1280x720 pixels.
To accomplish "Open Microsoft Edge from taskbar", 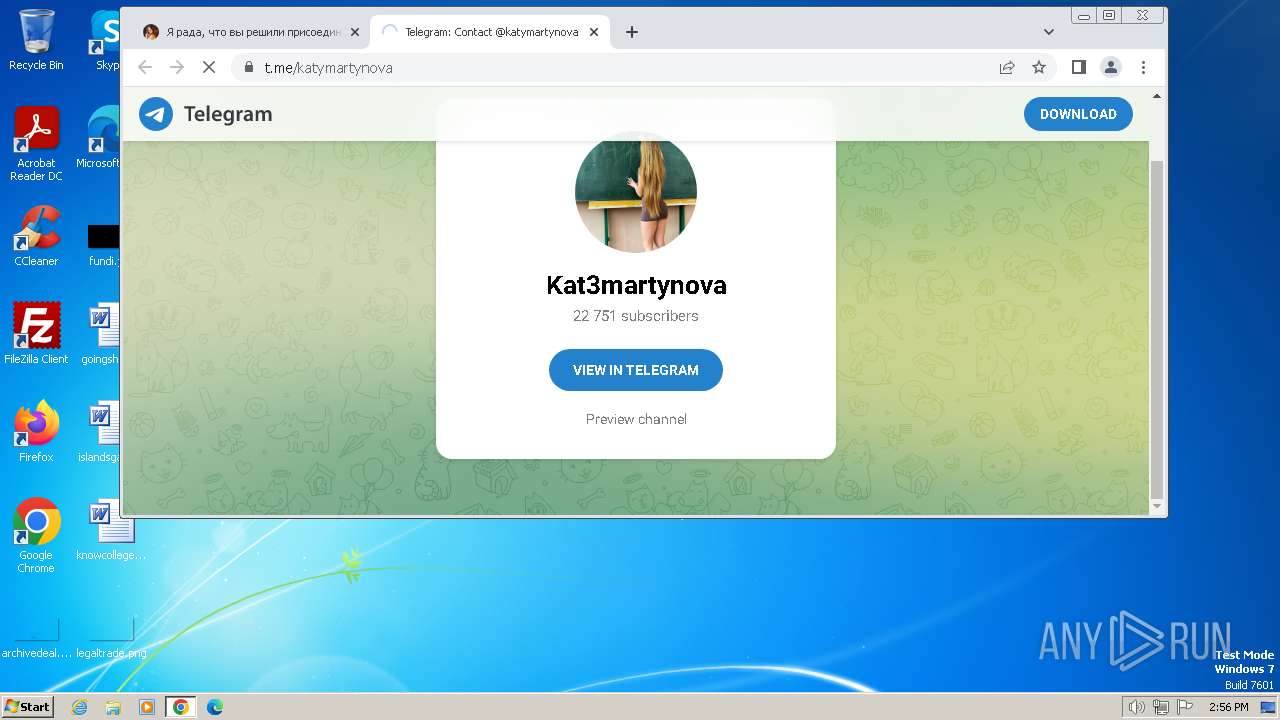I will (215, 707).
